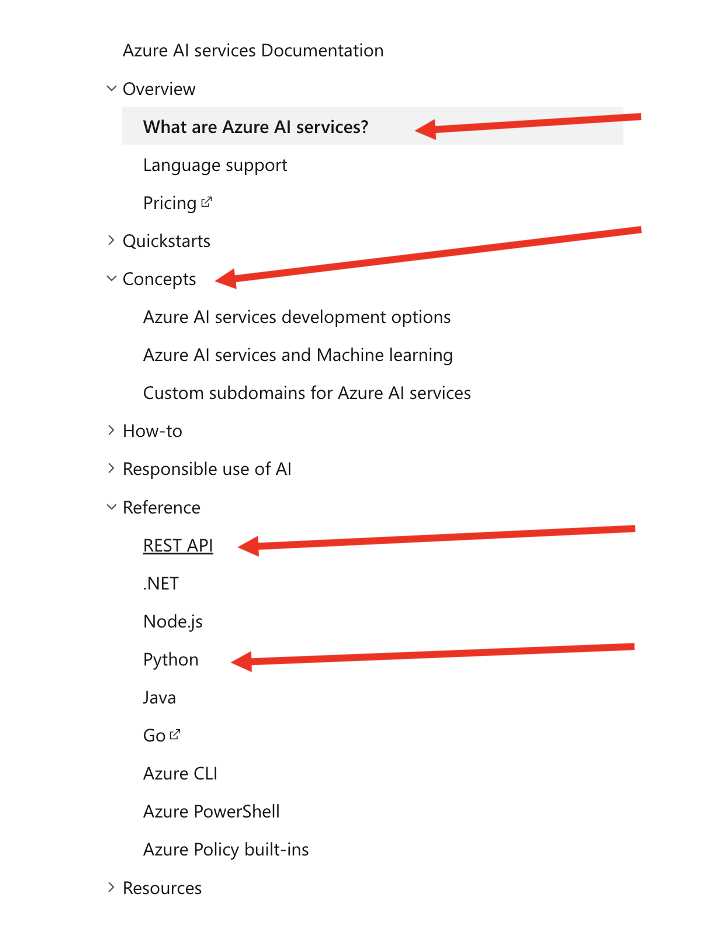Click external link icon next to Pricing
This screenshot has width=720, height=944.
[207, 202]
